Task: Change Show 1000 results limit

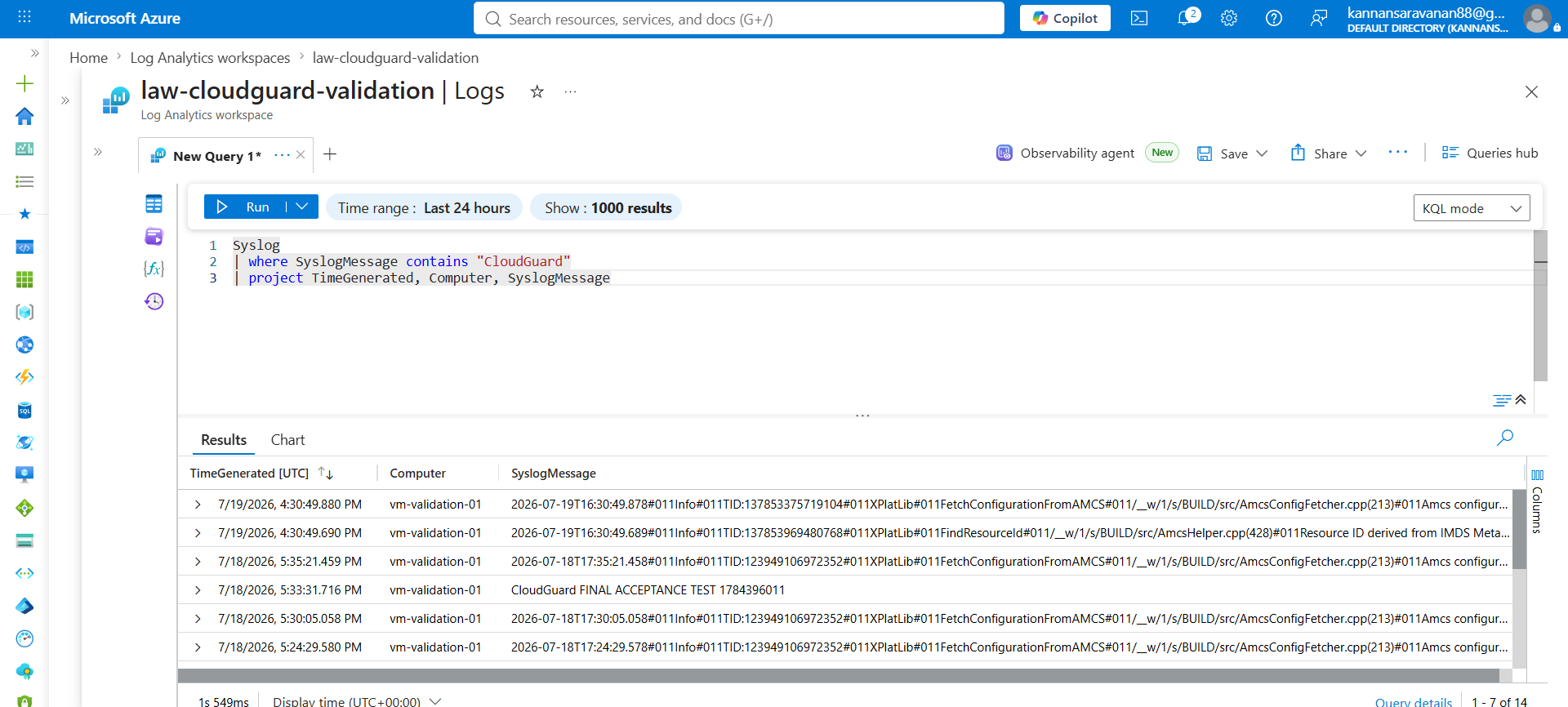Action: [608, 208]
